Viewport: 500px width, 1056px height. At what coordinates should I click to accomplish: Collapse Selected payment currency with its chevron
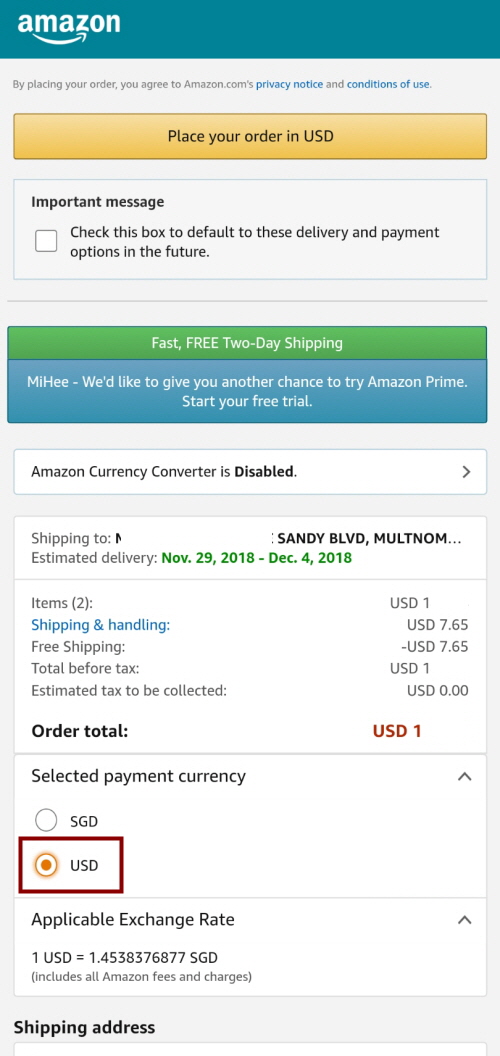point(464,776)
